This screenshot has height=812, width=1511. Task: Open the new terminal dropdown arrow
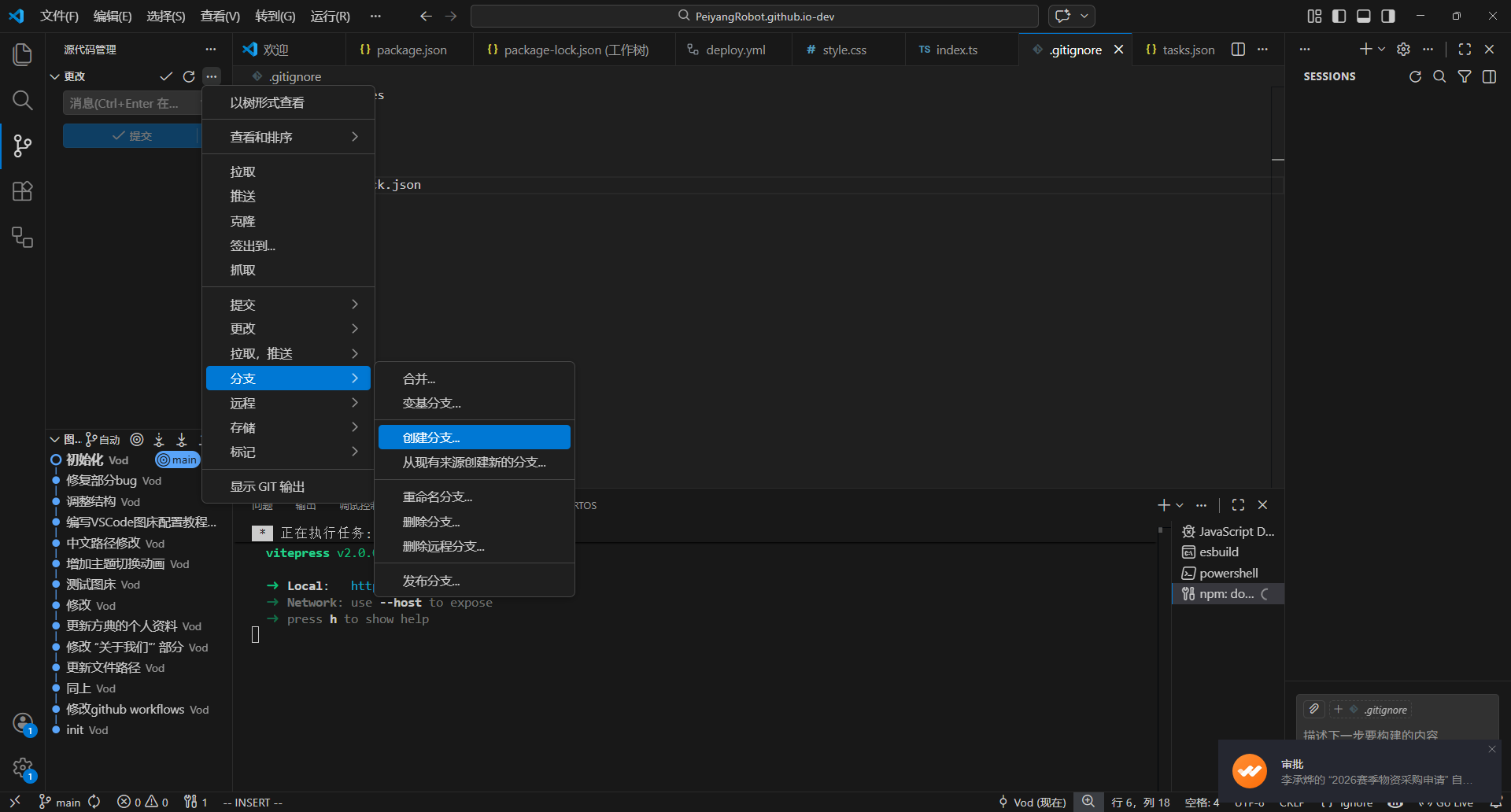(1180, 505)
